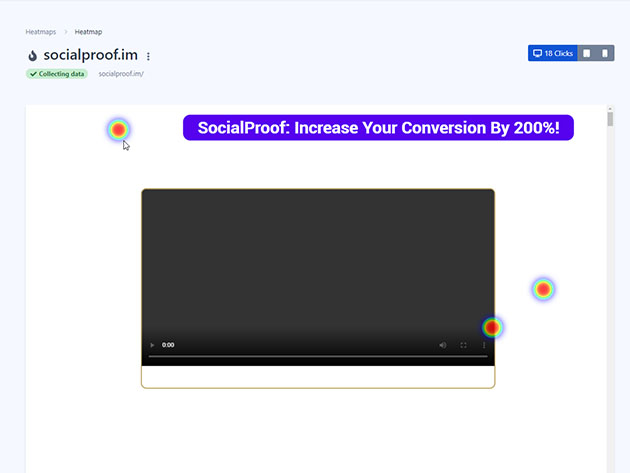This screenshot has height=473, width=630.
Task: Select the desktop 18 Clicks view
Action: click(552, 53)
